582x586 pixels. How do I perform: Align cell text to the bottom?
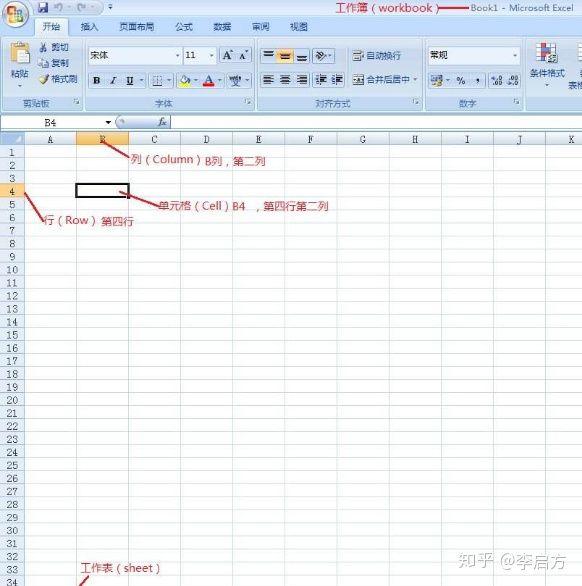coord(302,56)
